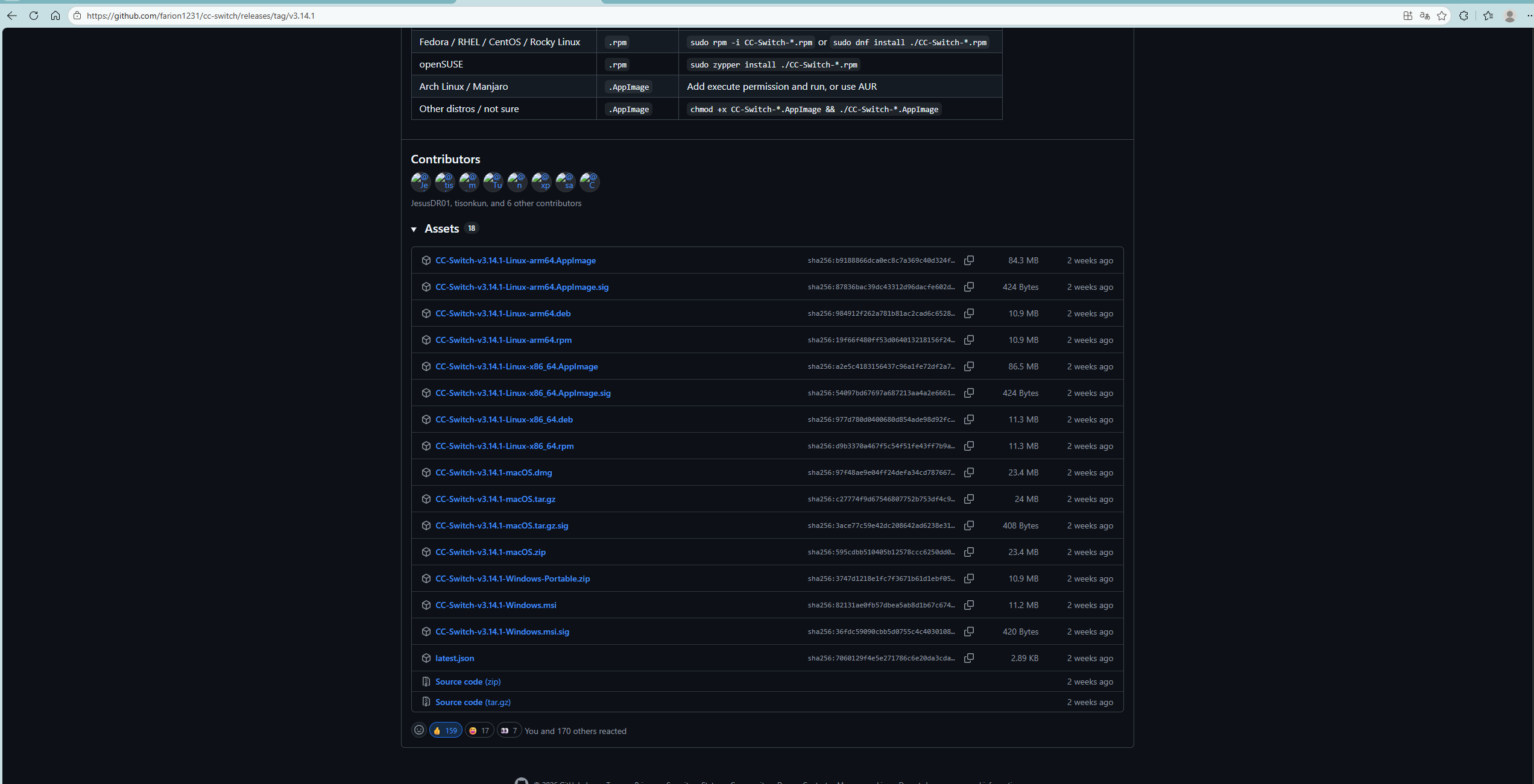
Task: Download CC-Switch-v3.14.1-Linux-arm64.deb
Action: coord(503,313)
